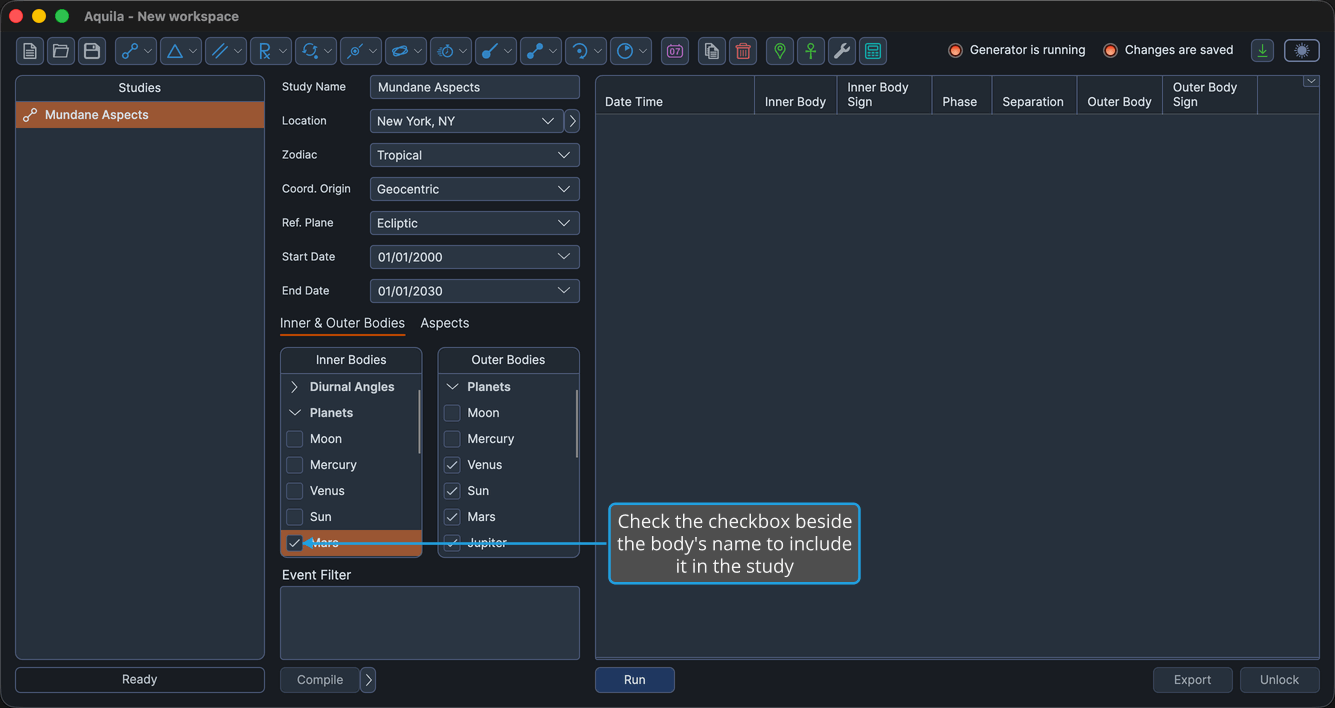
Task: Click the Study Name input field
Action: pyautogui.click(x=475, y=87)
